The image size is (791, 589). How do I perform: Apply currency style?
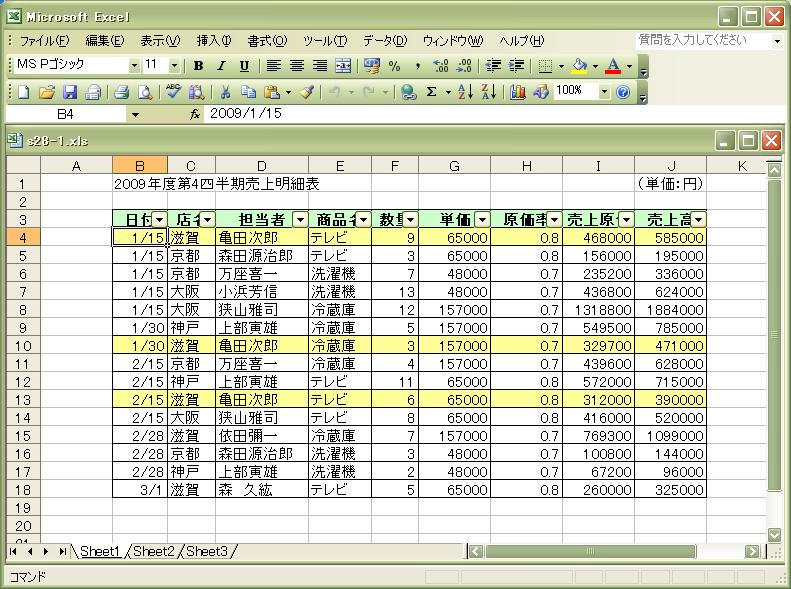point(372,66)
